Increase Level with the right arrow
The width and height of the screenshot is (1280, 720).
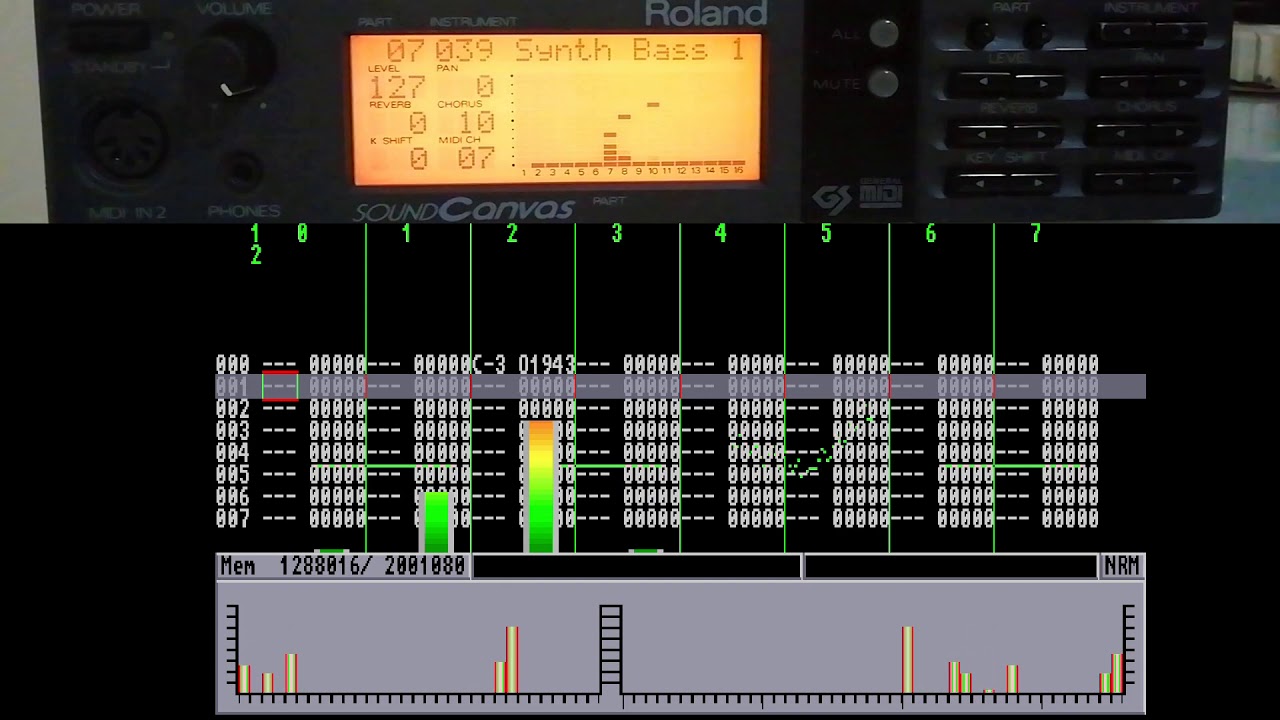(1038, 84)
